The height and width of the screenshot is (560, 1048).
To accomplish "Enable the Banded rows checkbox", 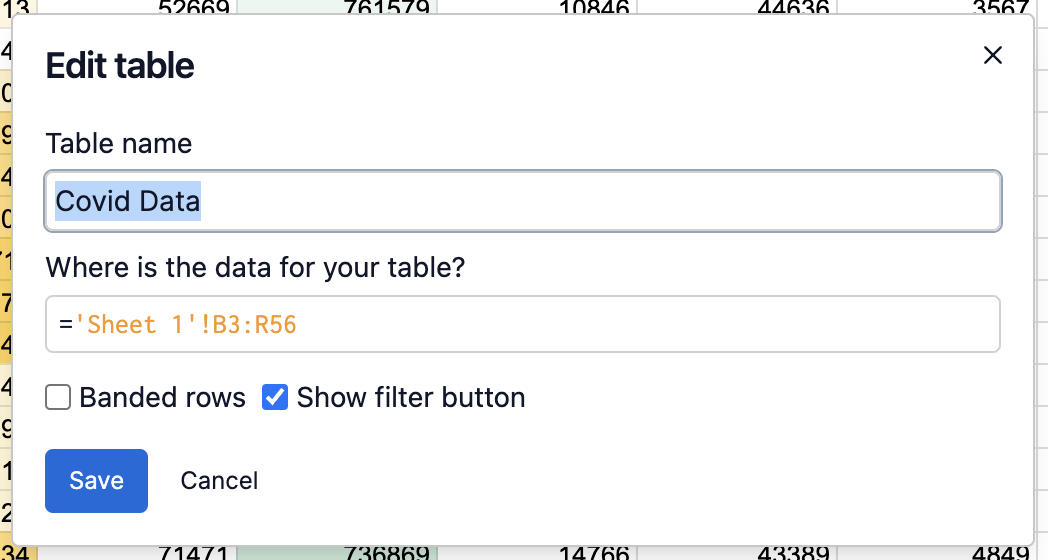I will point(58,398).
